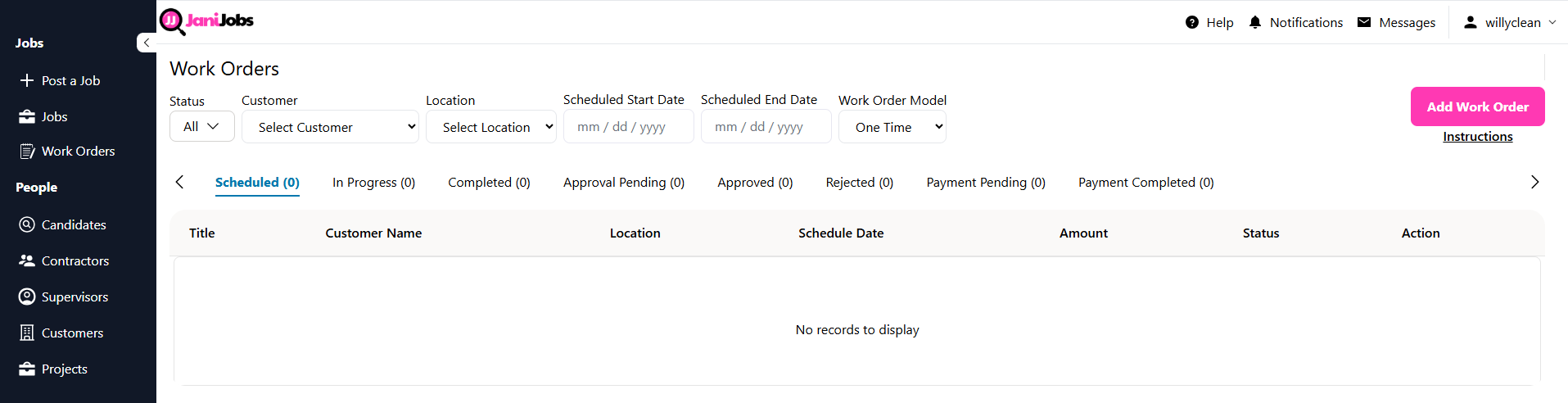Image resolution: width=1568 pixels, height=403 pixels.
Task: Click the Messages envelope icon
Action: pos(1364,22)
